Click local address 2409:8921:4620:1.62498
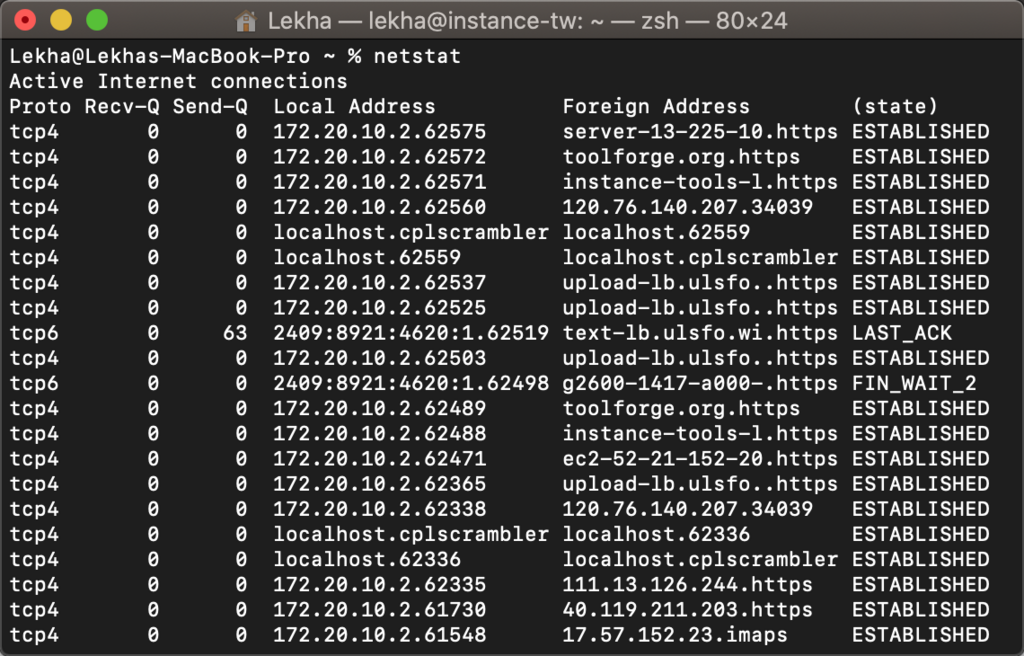 click(411, 384)
